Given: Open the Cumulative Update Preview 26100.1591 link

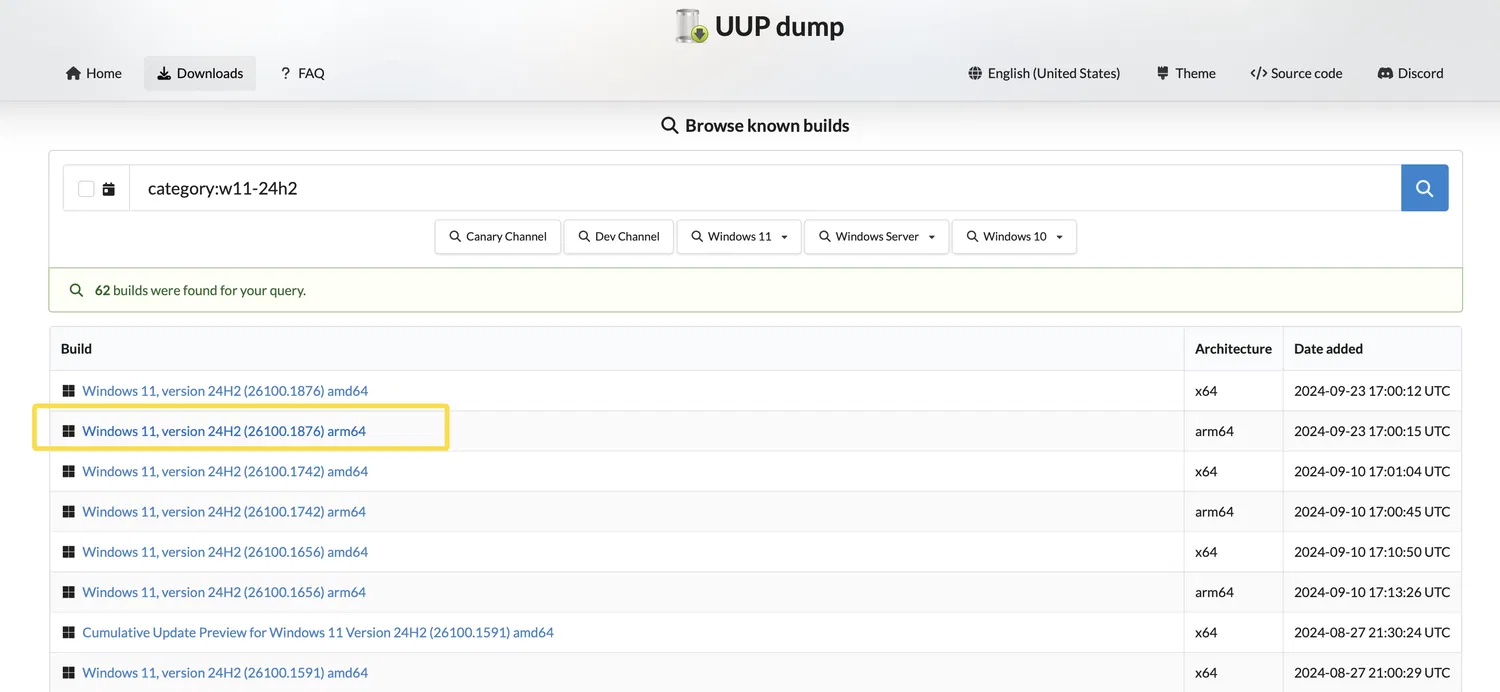Looking at the screenshot, I should click(318, 632).
